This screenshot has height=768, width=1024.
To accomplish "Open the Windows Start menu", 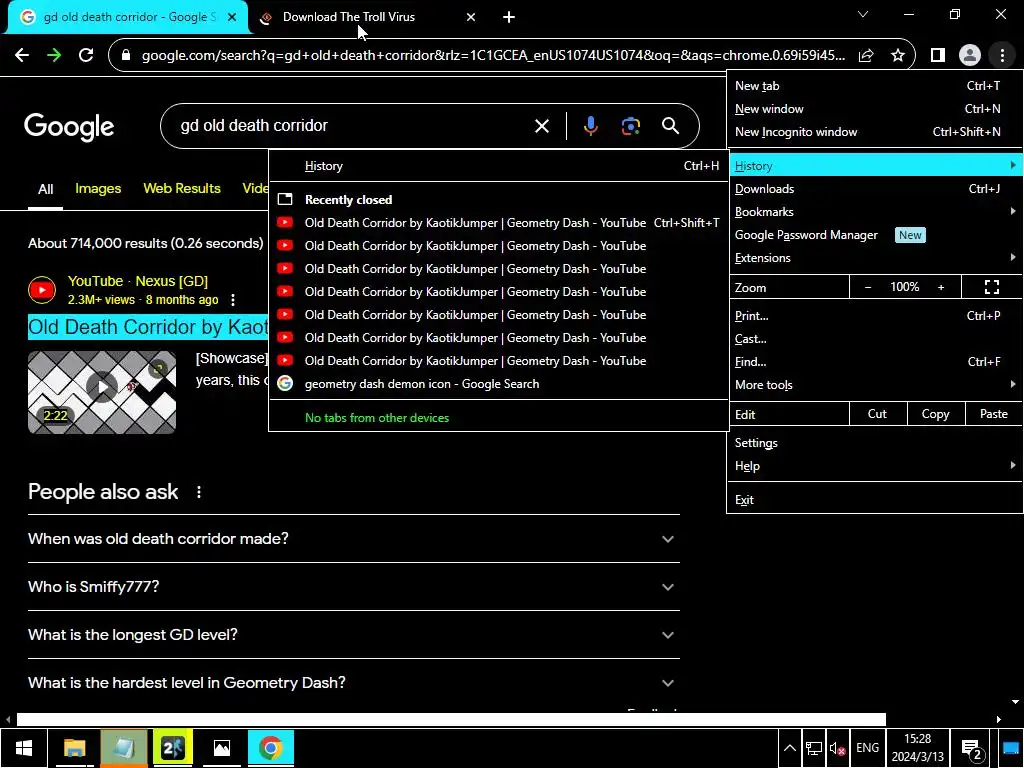I will (24, 748).
